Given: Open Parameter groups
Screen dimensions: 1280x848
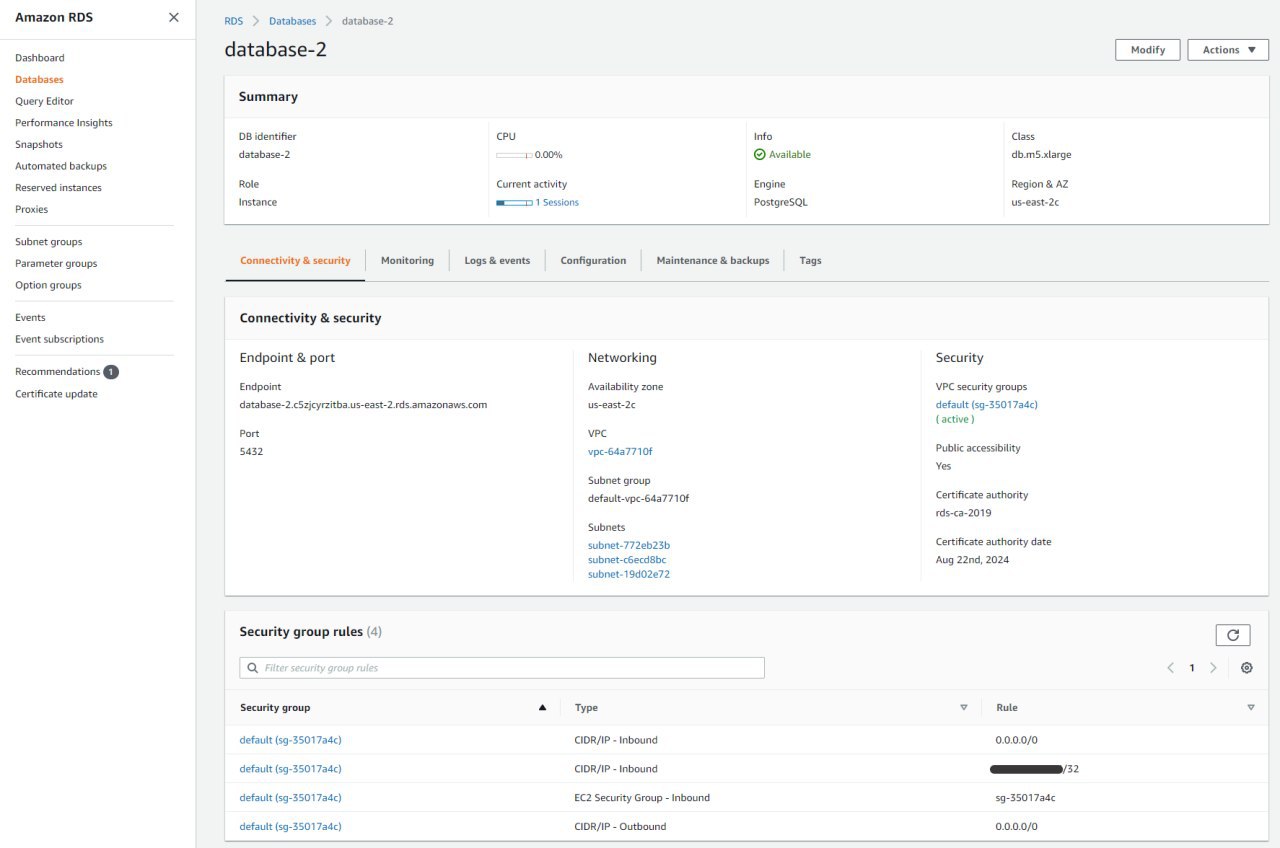Looking at the screenshot, I should (x=56, y=264).
